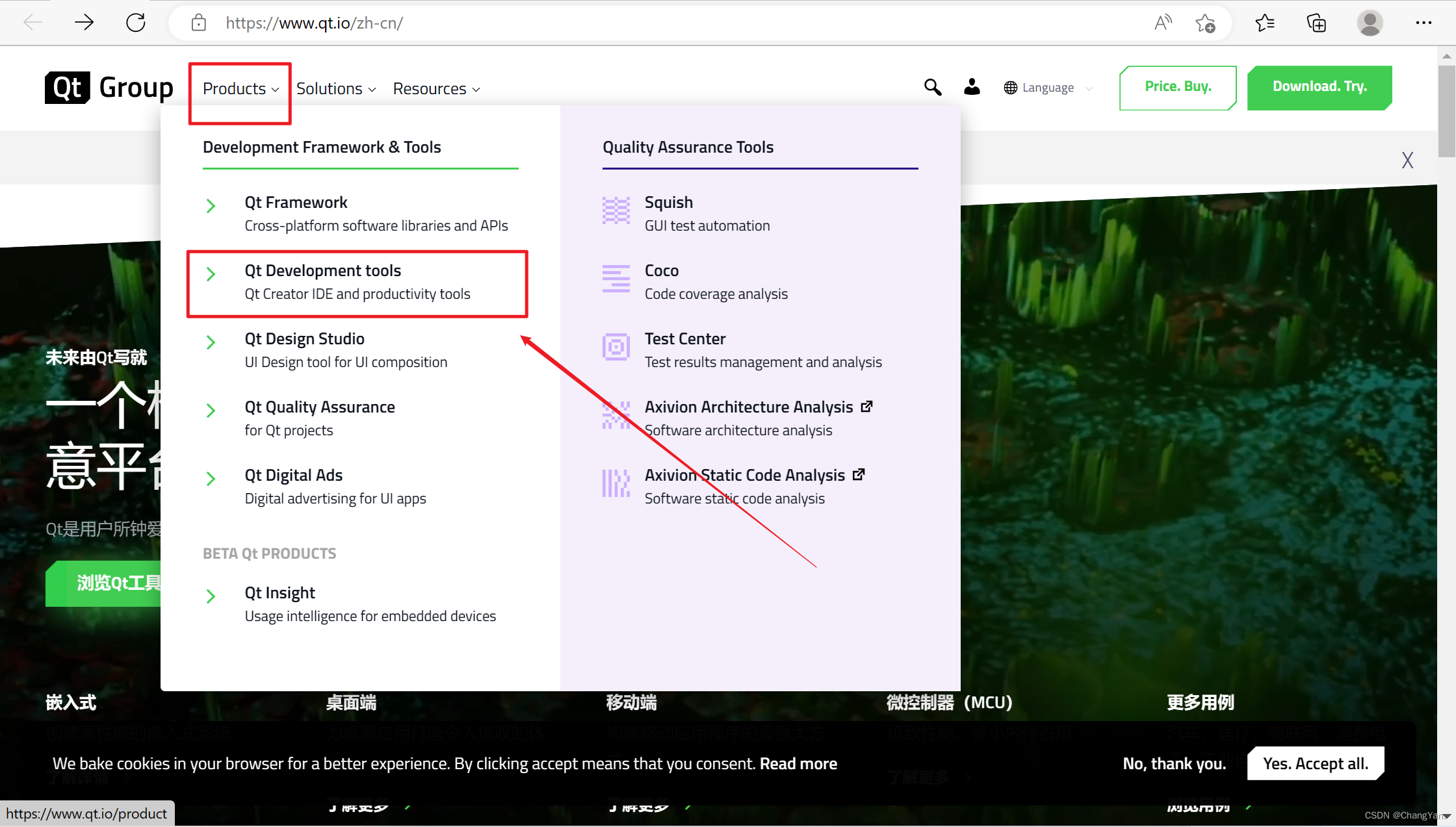The height and width of the screenshot is (827, 1456).
Task: Click 微控制器 (MCU) heading
Action: coord(950,702)
